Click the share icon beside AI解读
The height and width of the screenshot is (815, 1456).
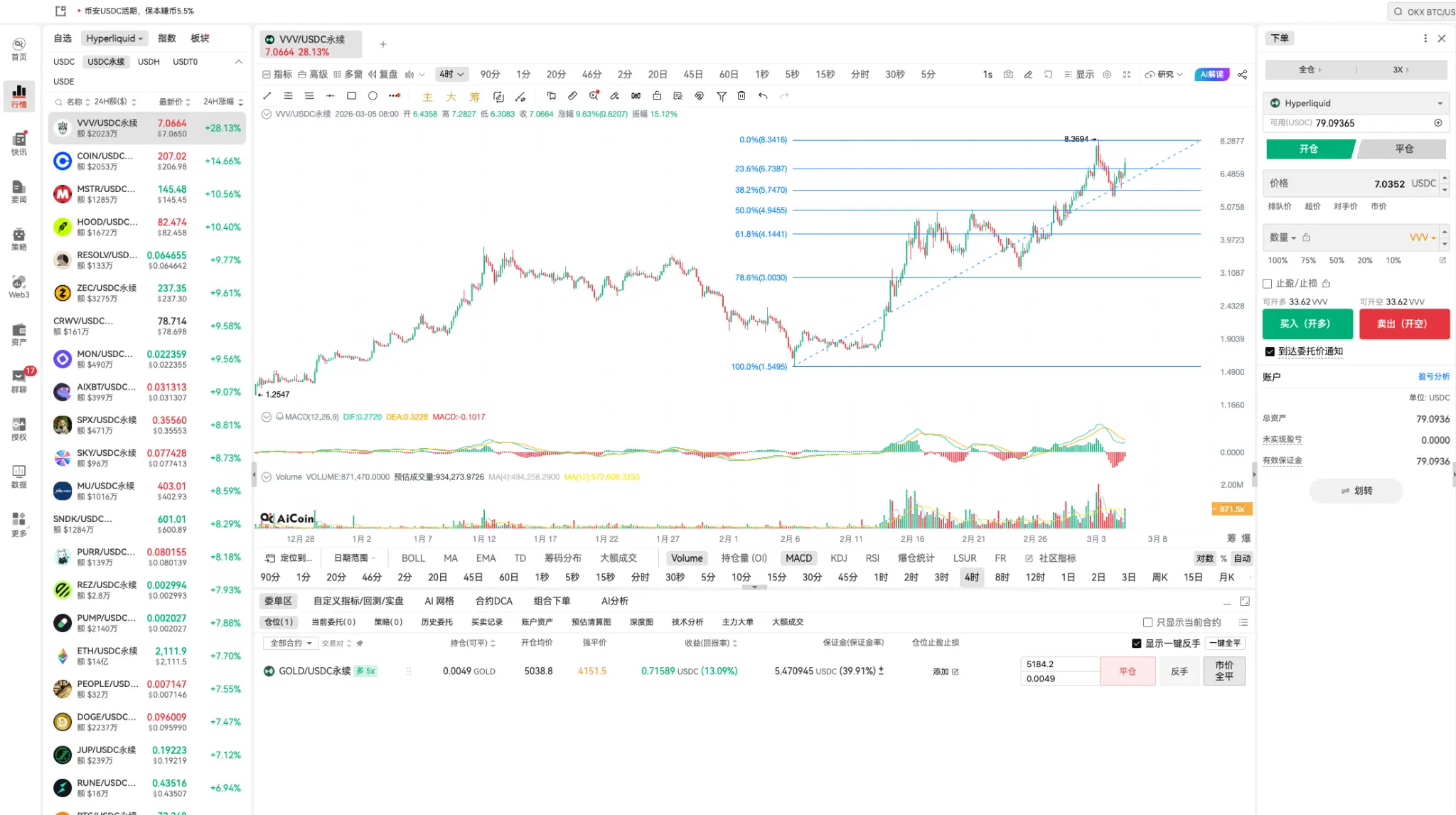1243,75
